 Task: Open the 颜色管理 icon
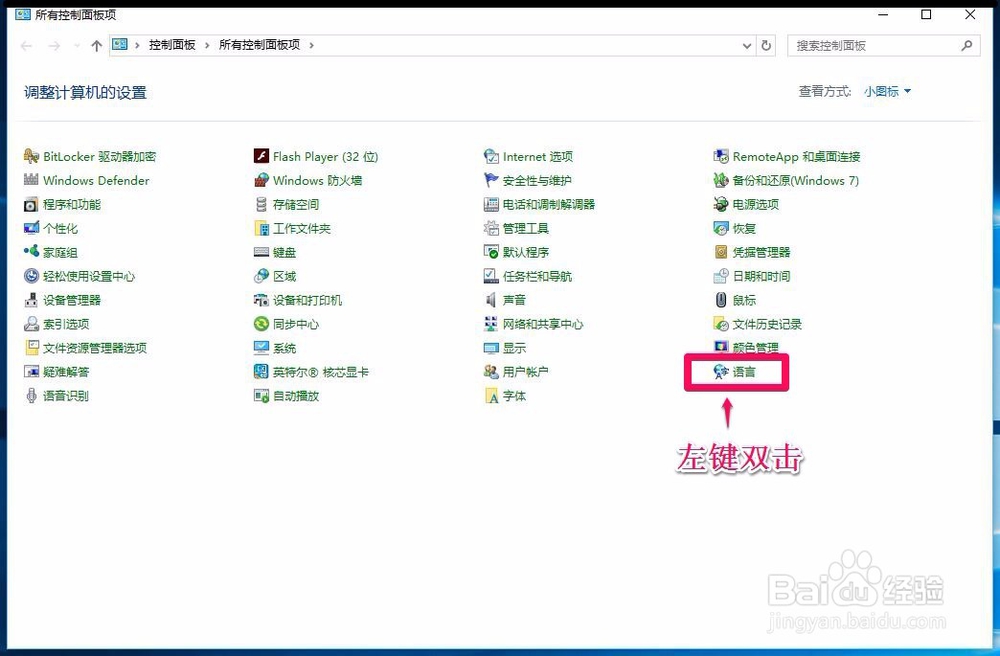click(721, 347)
